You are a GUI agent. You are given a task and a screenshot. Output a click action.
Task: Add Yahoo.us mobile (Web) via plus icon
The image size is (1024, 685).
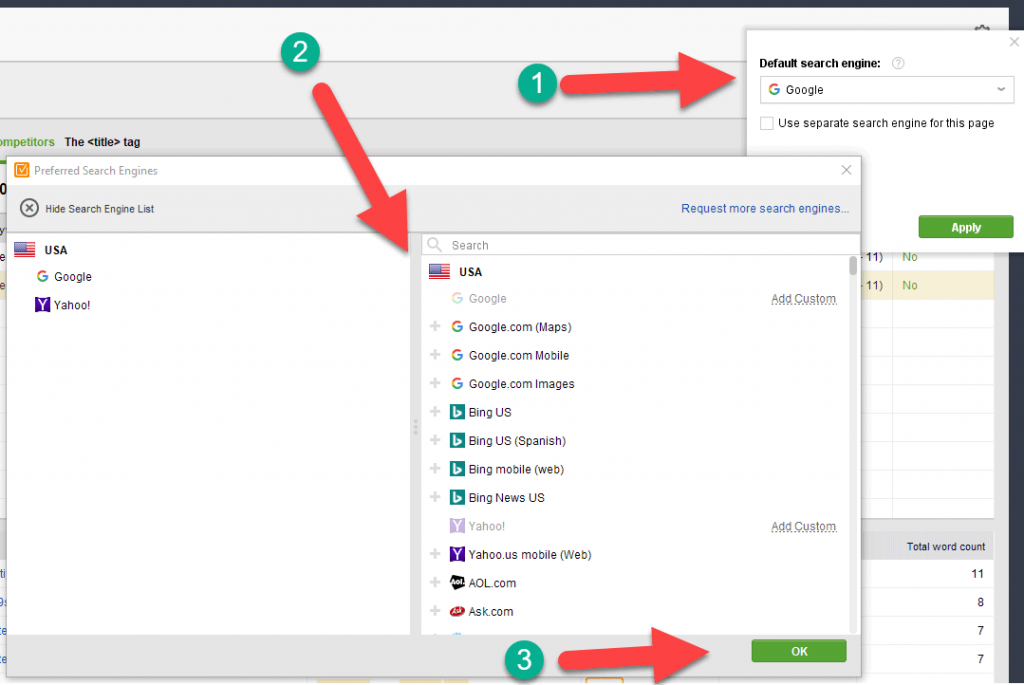click(x=436, y=554)
